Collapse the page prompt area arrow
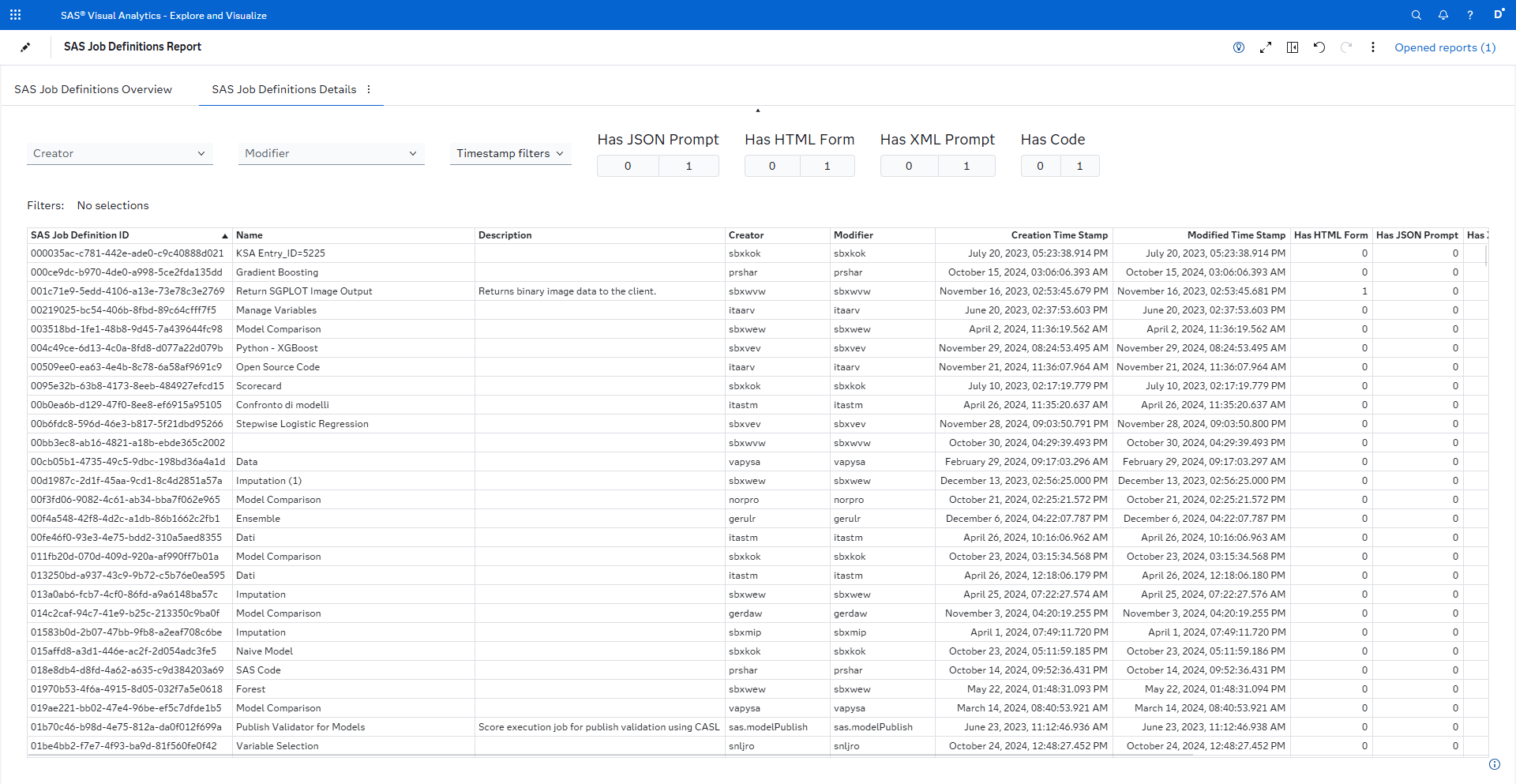 click(758, 111)
